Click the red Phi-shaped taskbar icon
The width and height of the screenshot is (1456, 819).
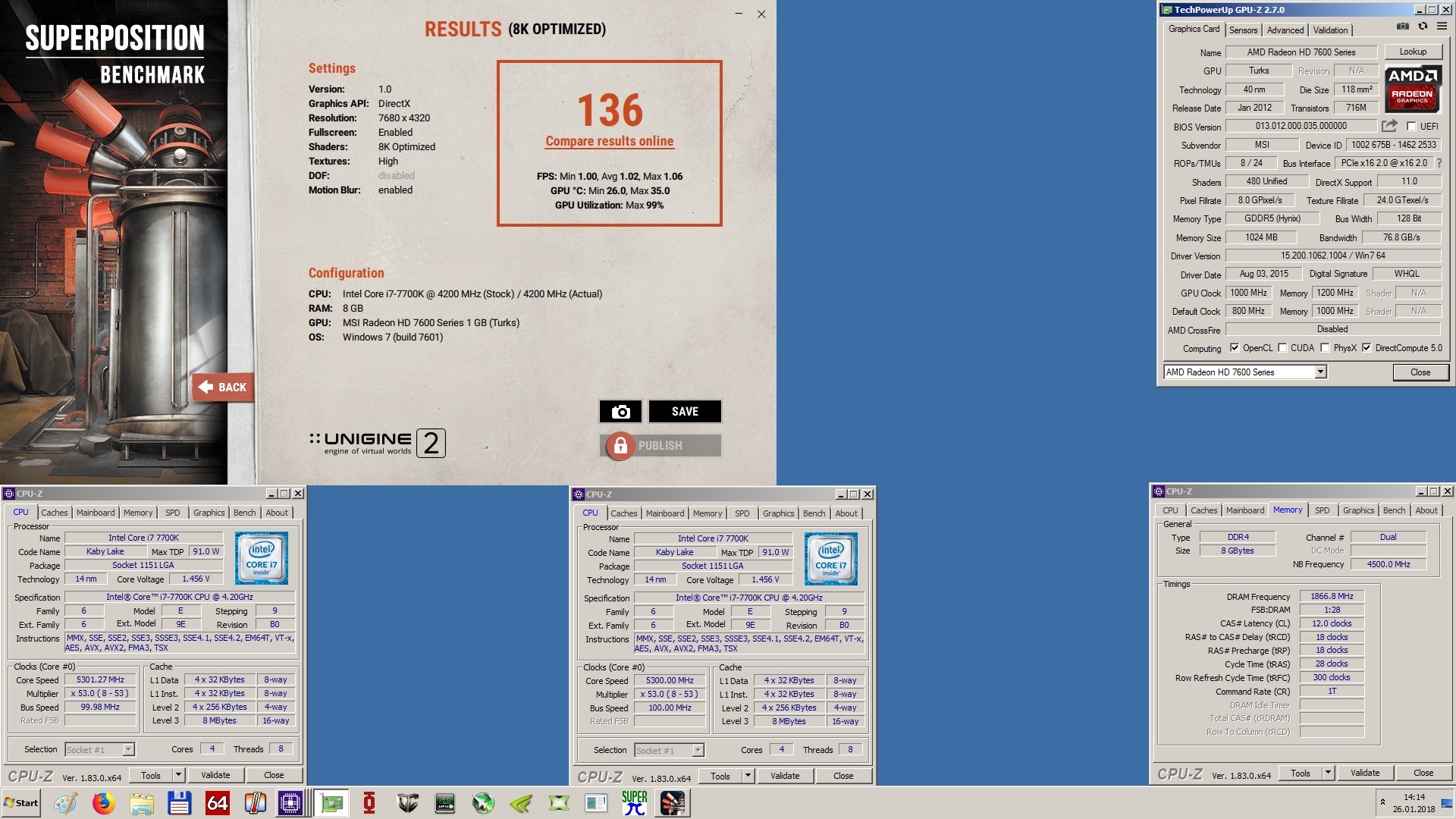(x=369, y=803)
